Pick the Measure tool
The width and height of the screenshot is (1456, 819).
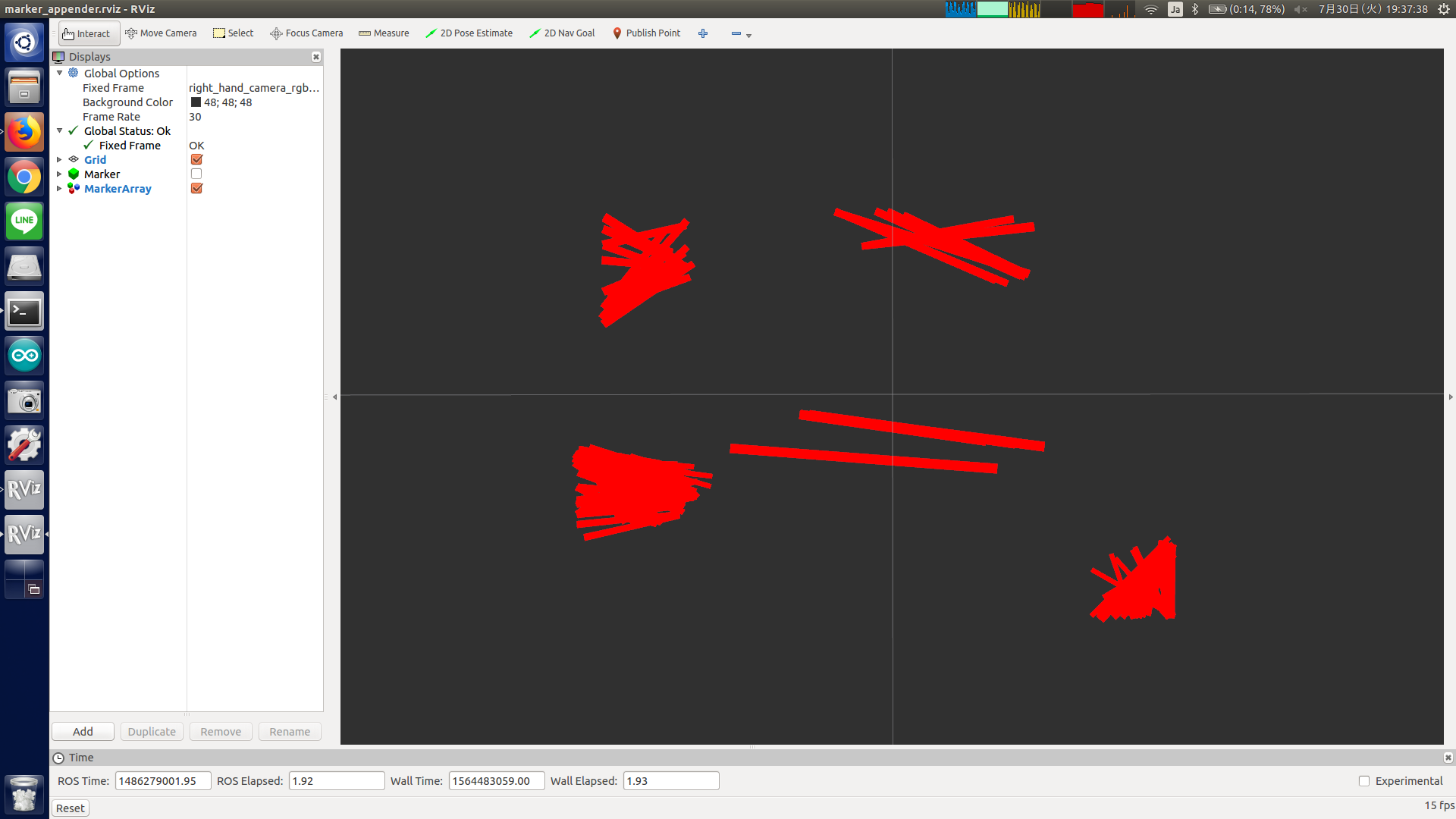pos(384,33)
